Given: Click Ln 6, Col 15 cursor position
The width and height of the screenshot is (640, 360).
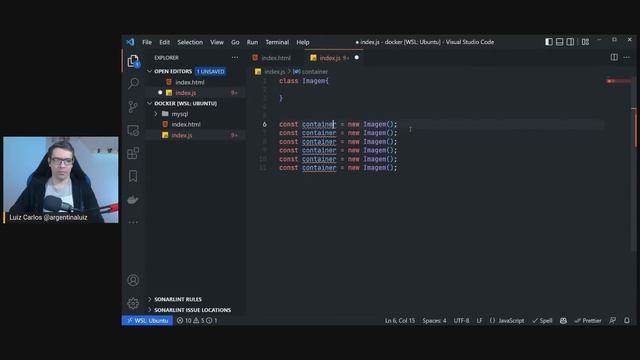Looking at the screenshot, I should (400, 320).
